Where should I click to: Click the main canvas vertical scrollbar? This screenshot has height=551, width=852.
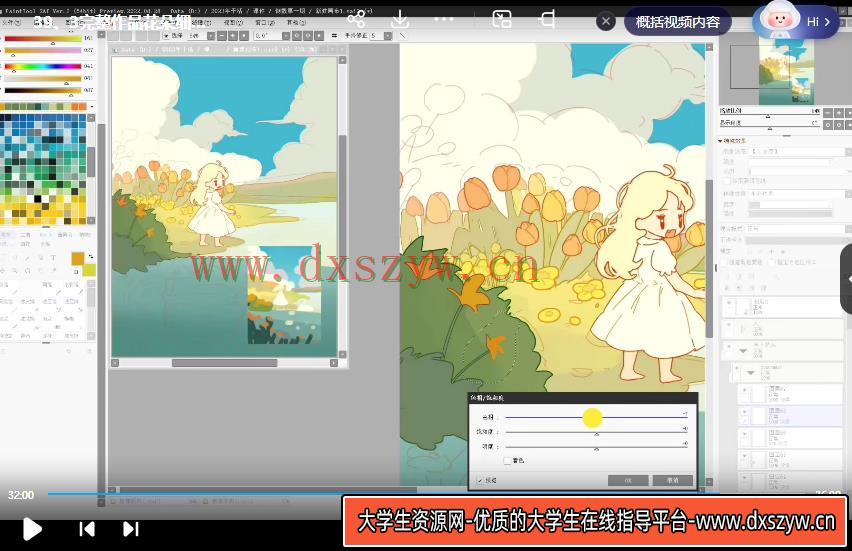point(709,258)
